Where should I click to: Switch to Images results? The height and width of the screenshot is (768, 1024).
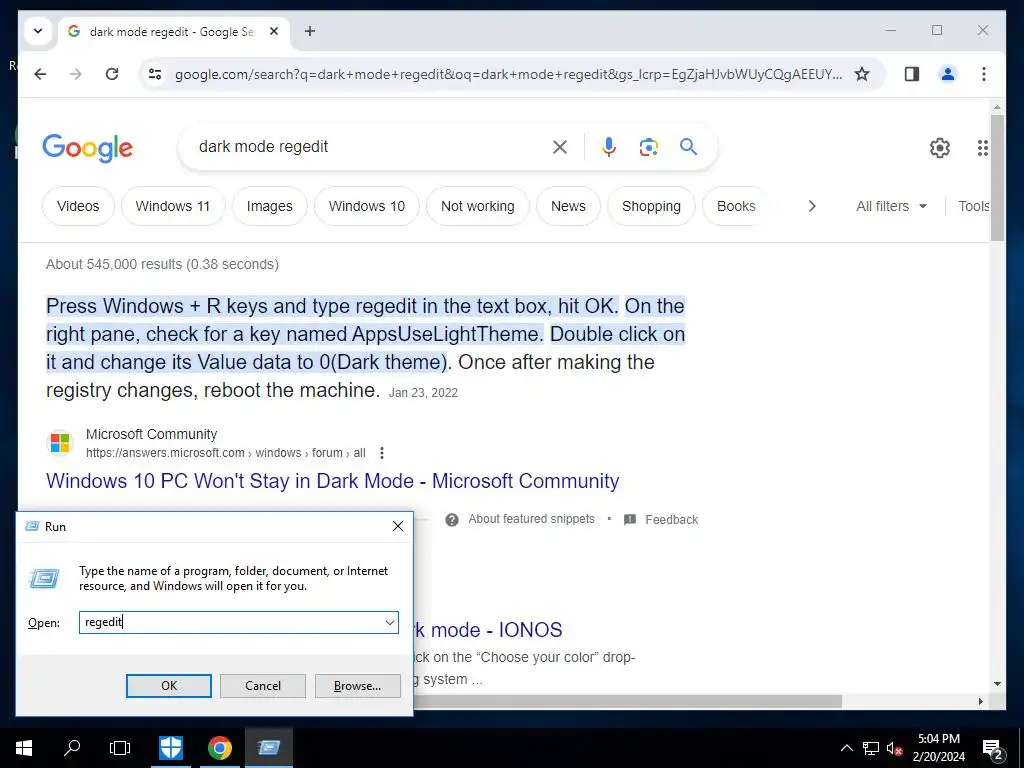pyautogui.click(x=270, y=206)
